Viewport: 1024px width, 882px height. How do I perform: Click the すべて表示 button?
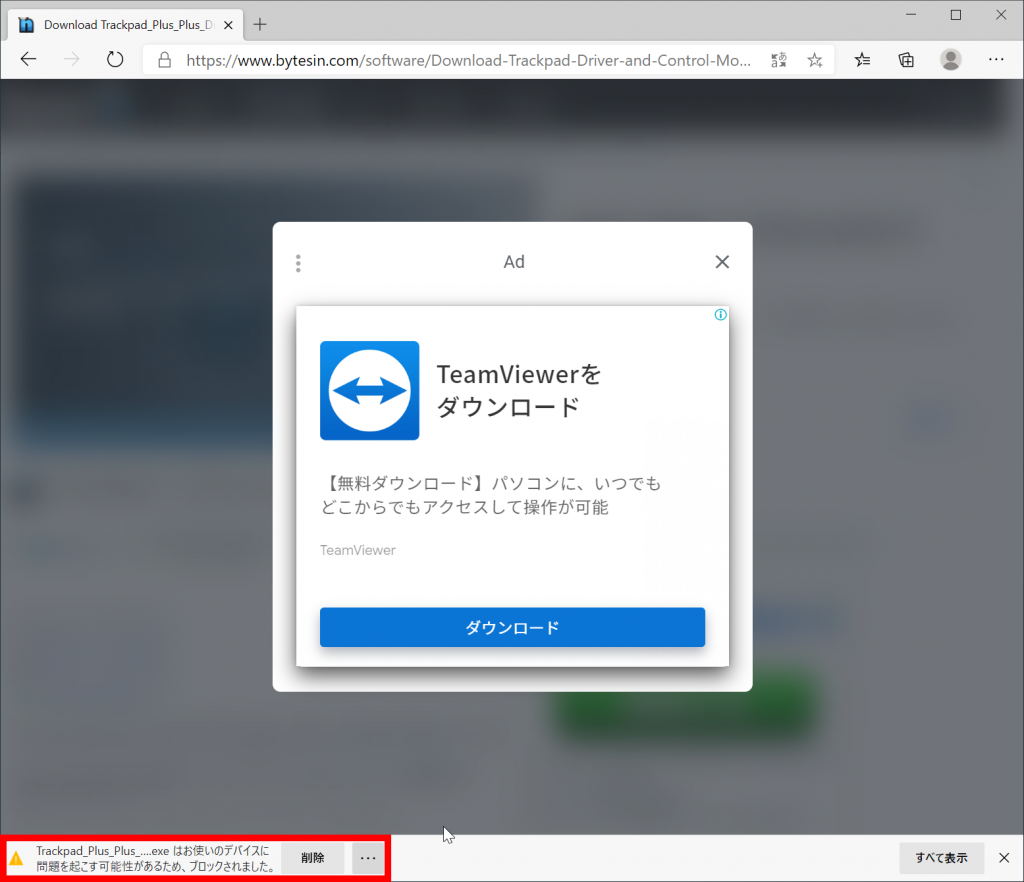(941, 858)
